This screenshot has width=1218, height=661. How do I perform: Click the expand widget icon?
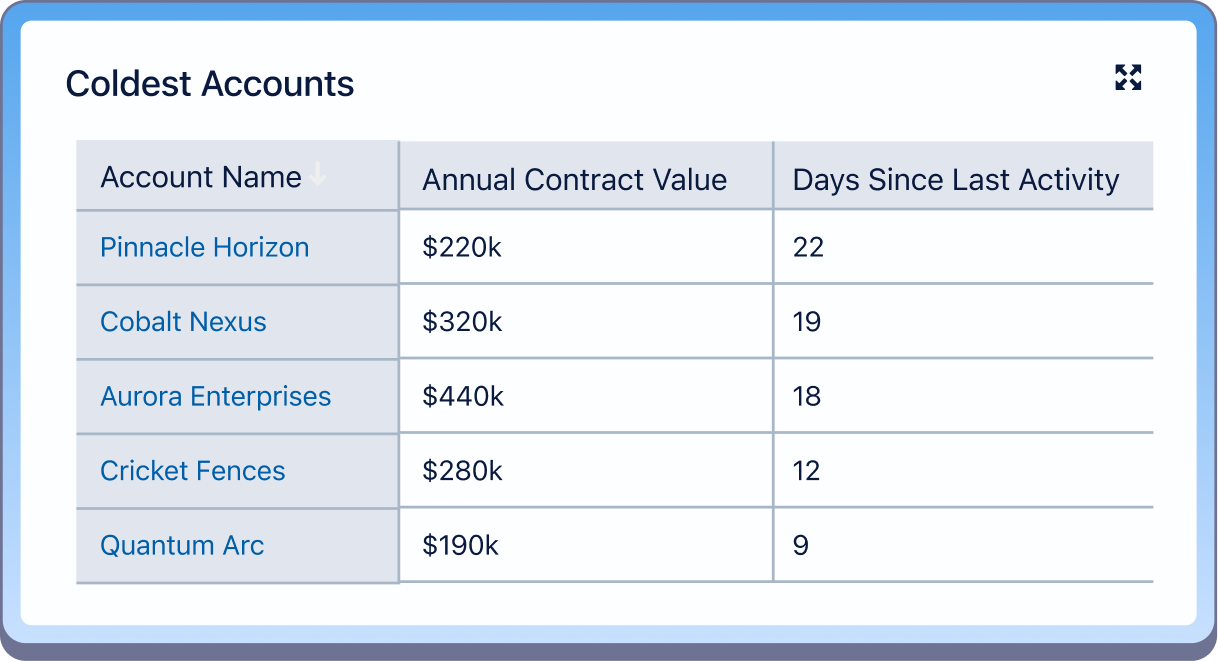coord(1128,78)
